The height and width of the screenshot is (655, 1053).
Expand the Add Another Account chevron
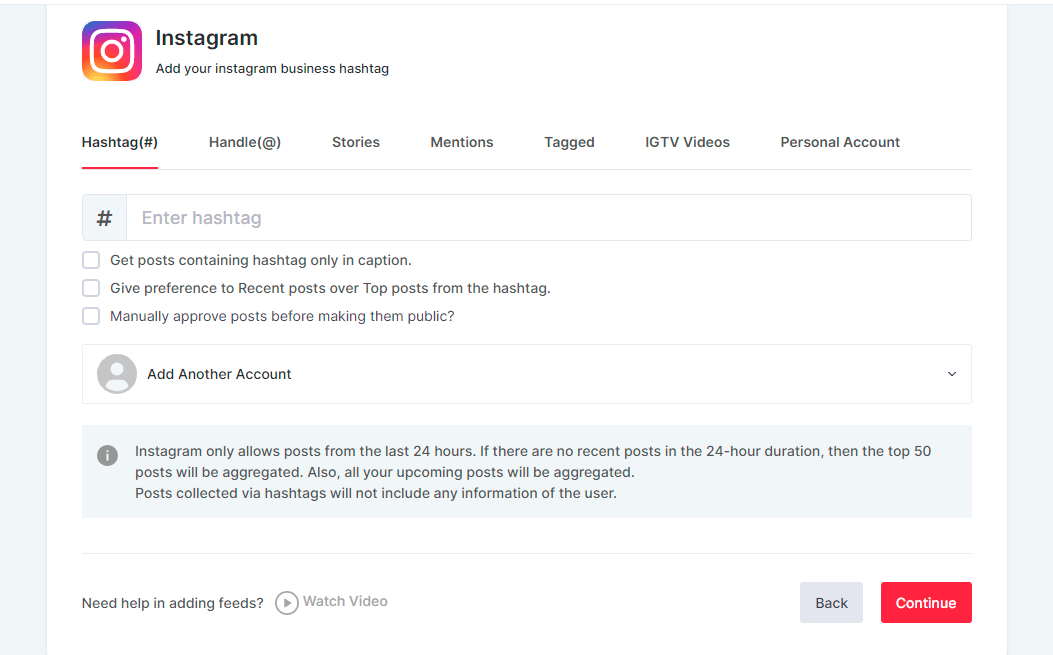951,374
